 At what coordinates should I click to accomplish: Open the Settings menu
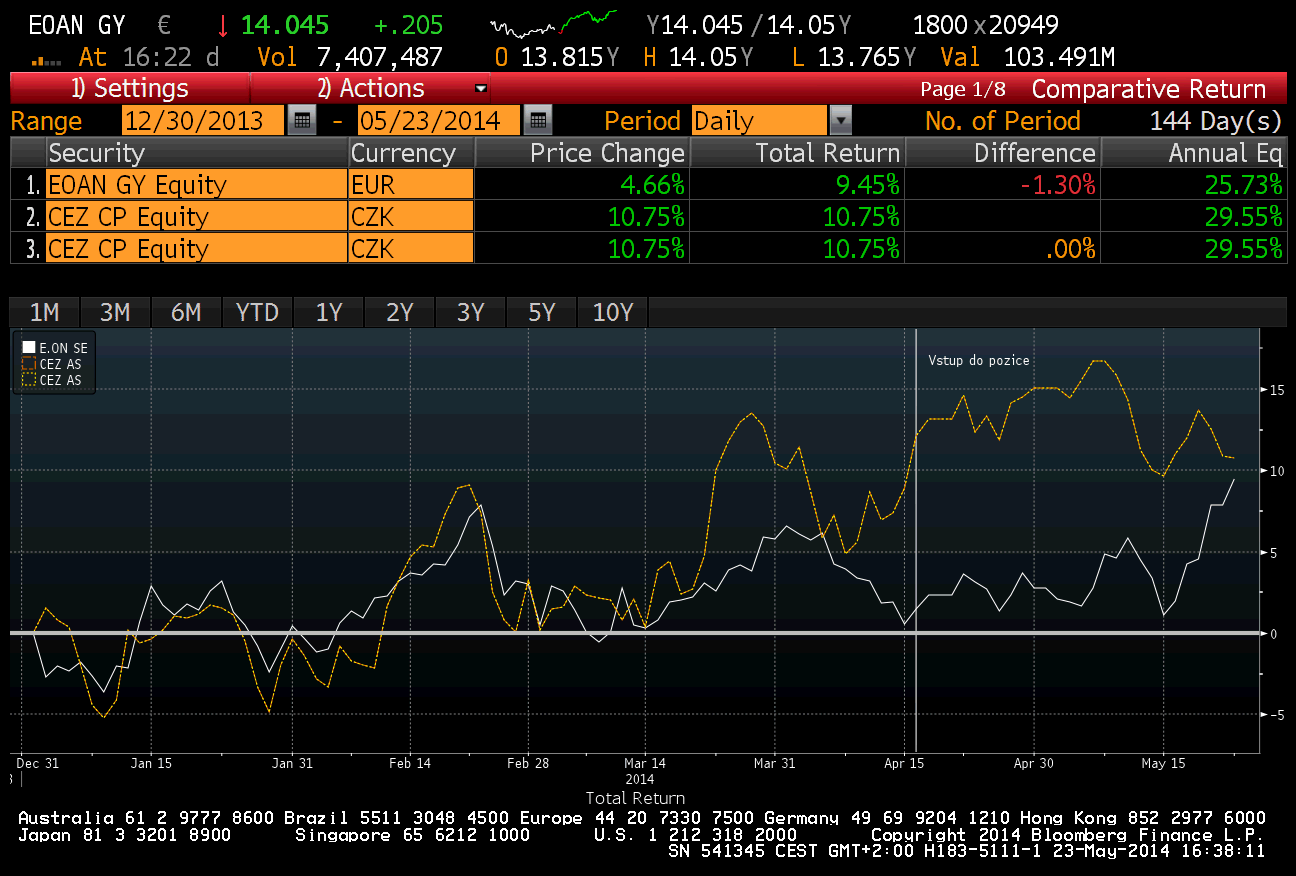129,88
